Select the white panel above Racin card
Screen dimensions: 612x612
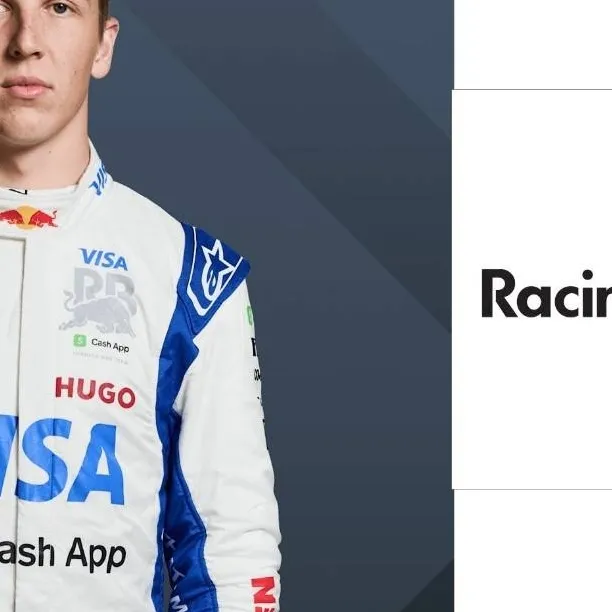coord(533,44)
